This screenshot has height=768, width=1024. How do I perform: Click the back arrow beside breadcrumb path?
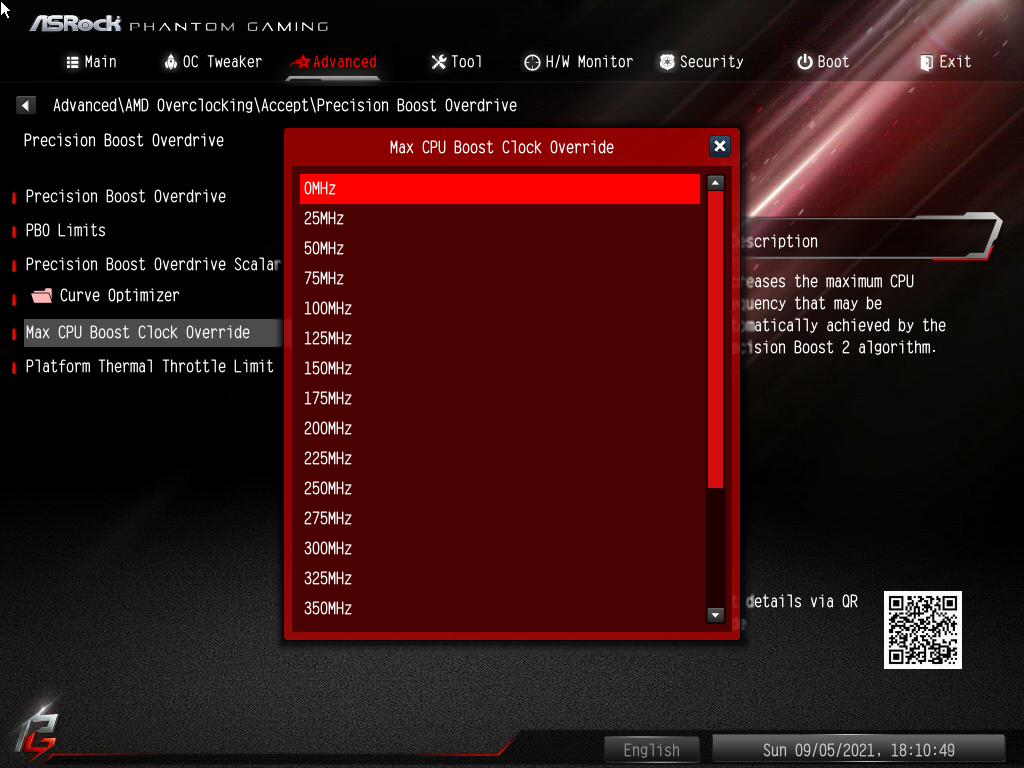click(25, 105)
